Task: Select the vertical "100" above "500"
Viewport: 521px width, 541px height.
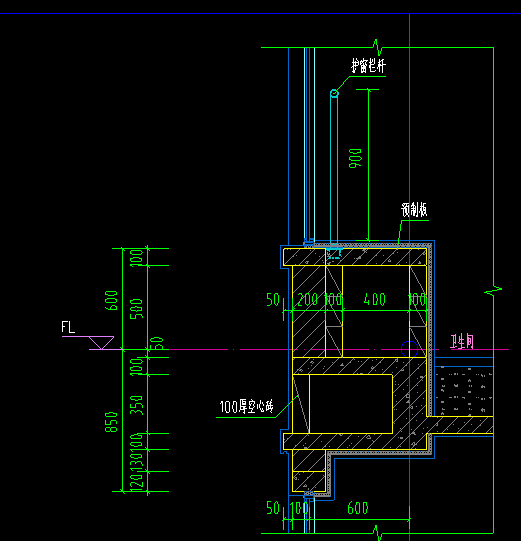Action: pos(136,257)
